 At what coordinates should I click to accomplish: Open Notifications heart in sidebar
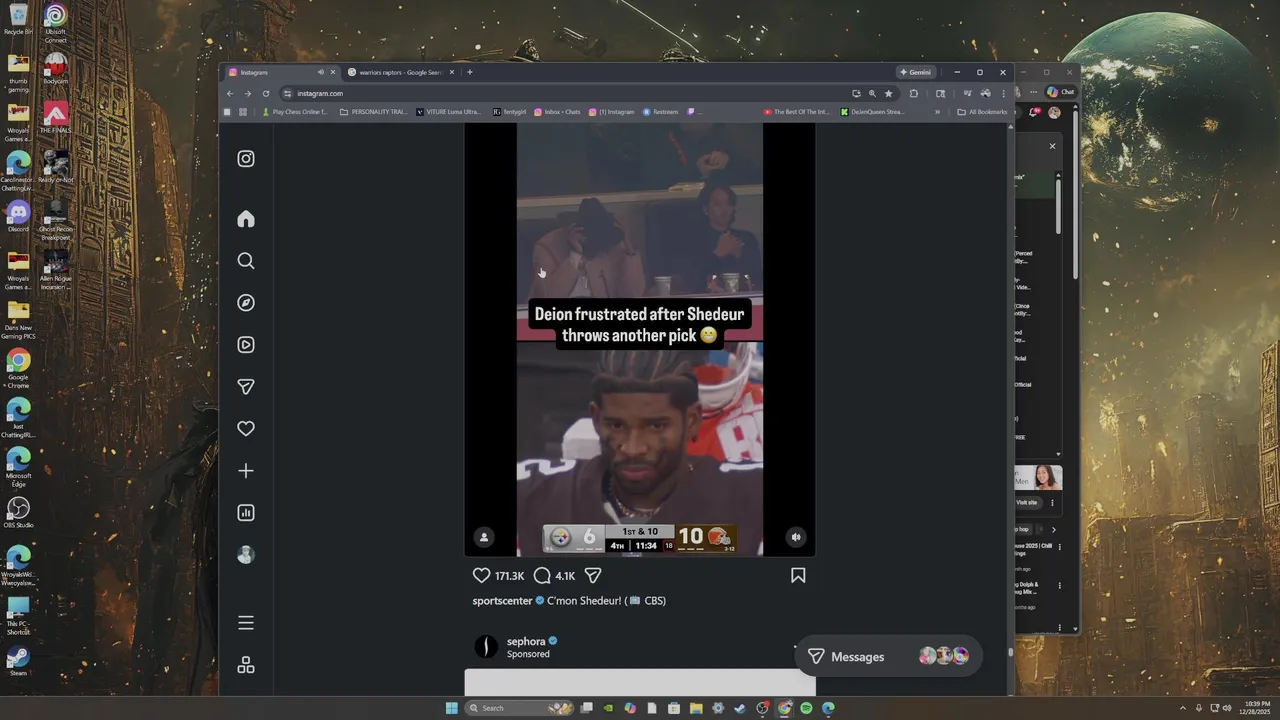(246, 429)
